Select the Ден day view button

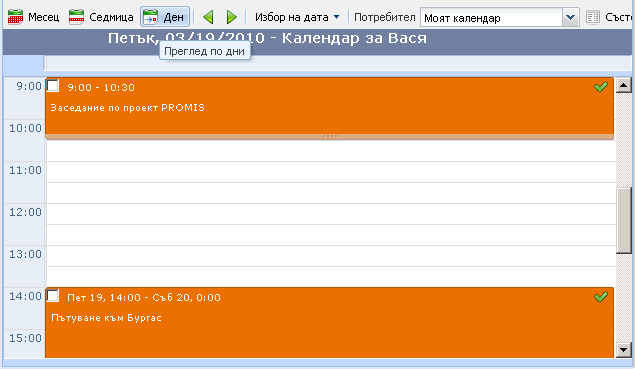tap(165, 17)
